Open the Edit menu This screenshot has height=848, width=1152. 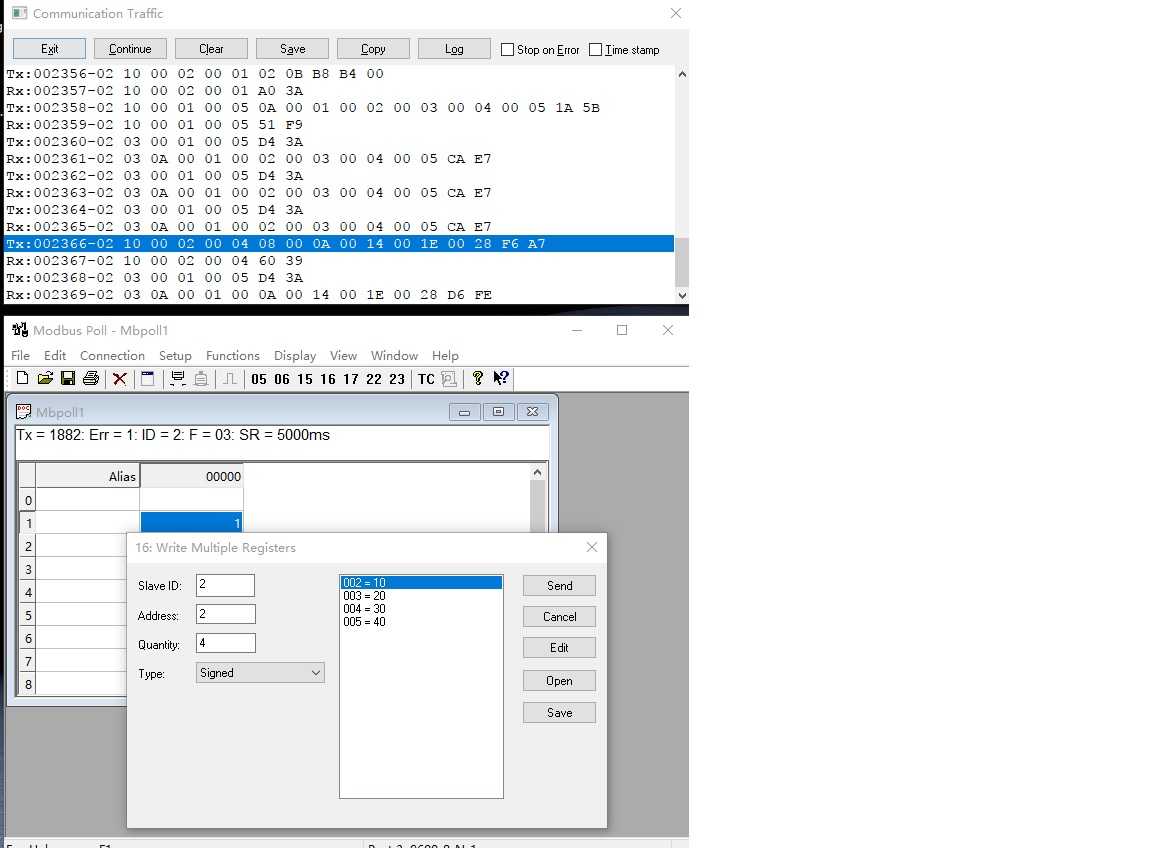(x=54, y=356)
